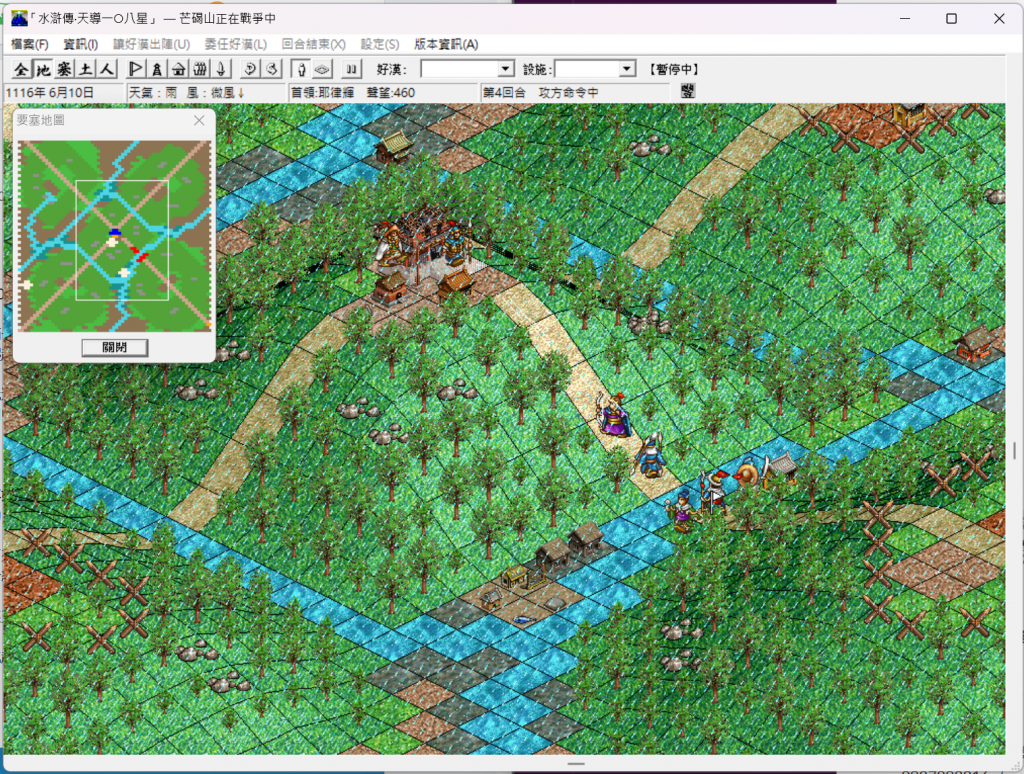Click the 首領:耶律輝 leader status text
This screenshot has height=774, width=1024.
tap(323, 93)
